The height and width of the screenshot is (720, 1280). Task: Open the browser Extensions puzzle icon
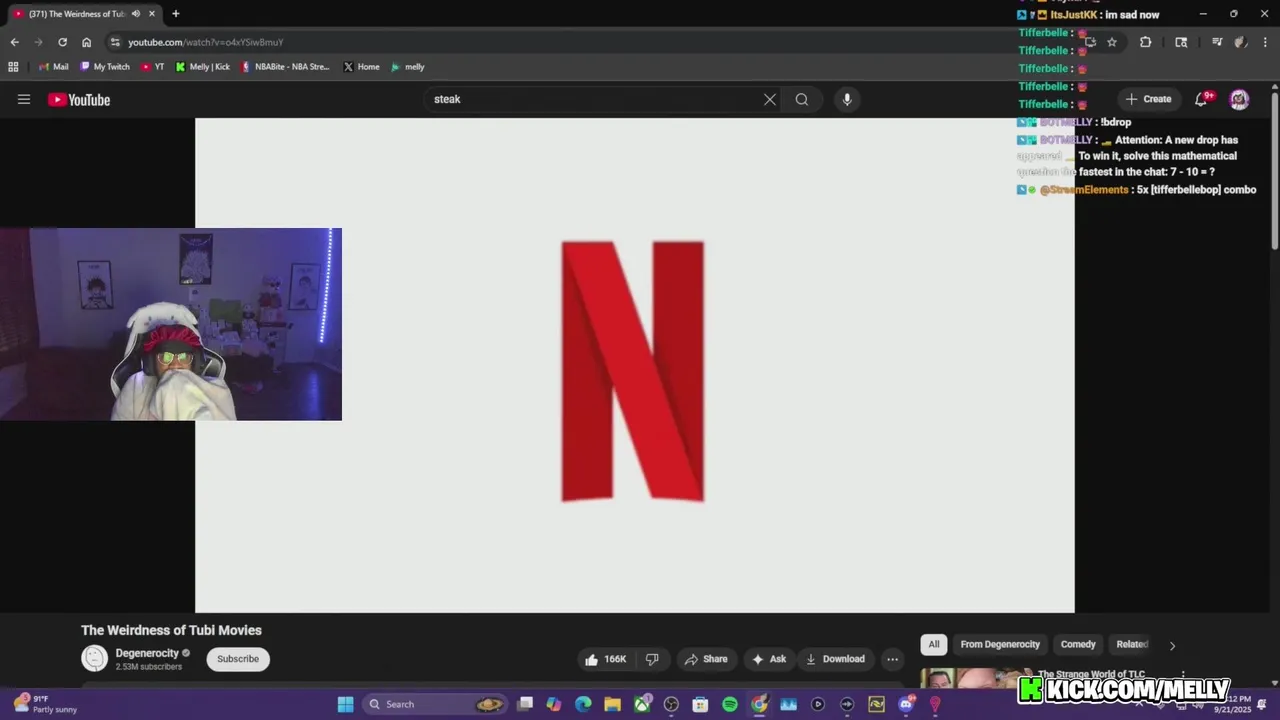tap(1146, 42)
